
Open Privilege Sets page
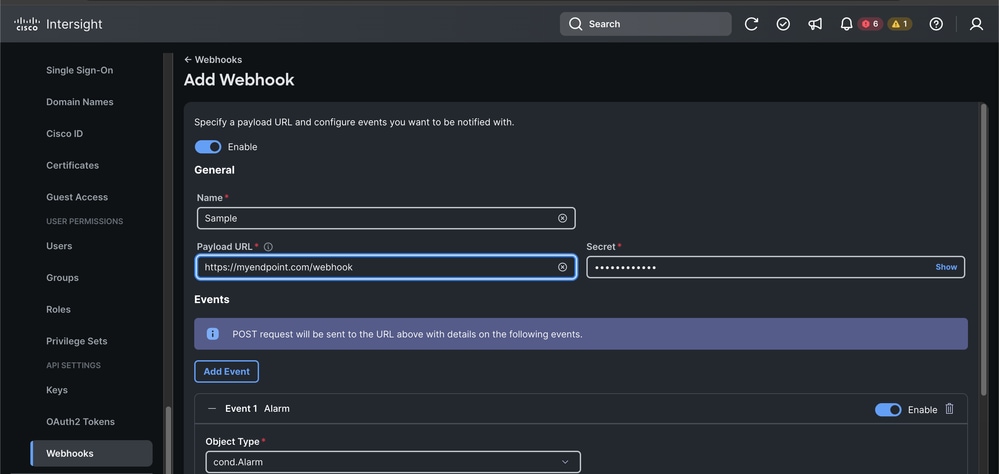click(77, 341)
